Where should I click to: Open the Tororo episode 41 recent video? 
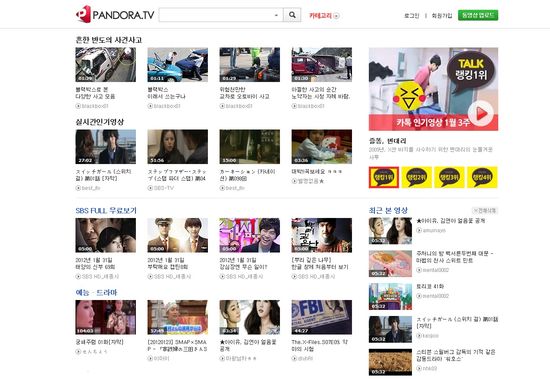point(430,286)
